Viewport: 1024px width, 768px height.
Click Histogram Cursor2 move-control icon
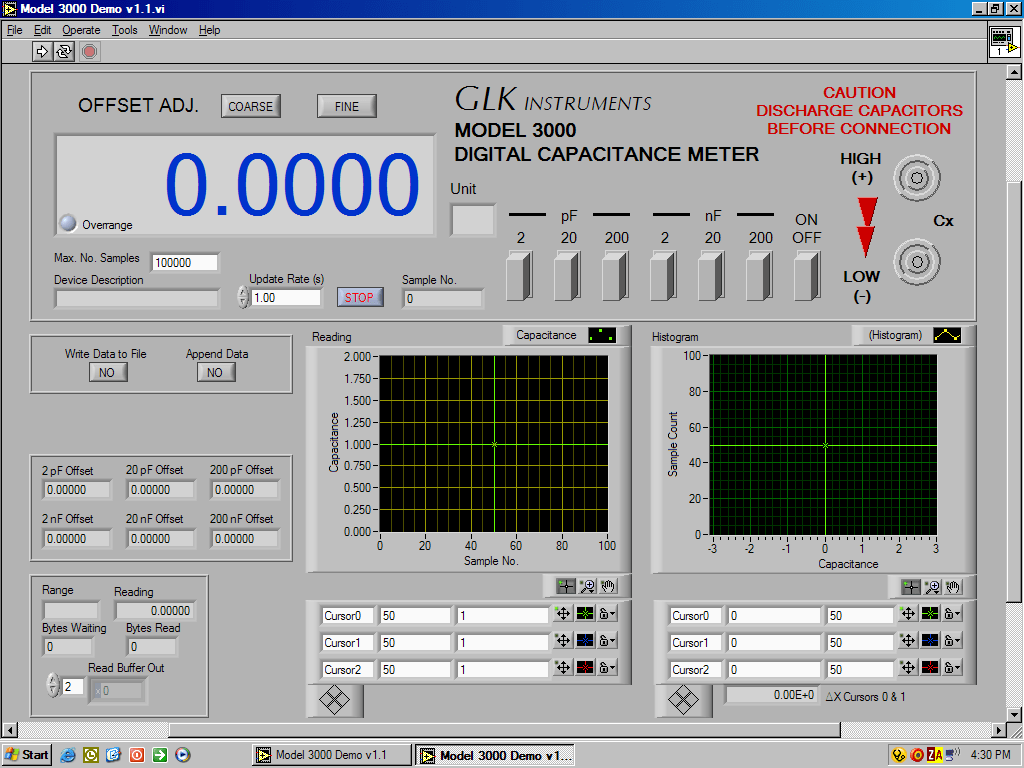[x=908, y=667]
